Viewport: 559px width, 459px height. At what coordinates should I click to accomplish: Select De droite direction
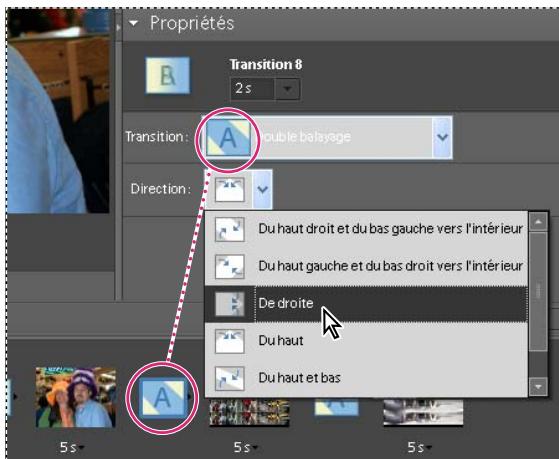pyautogui.click(x=367, y=304)
